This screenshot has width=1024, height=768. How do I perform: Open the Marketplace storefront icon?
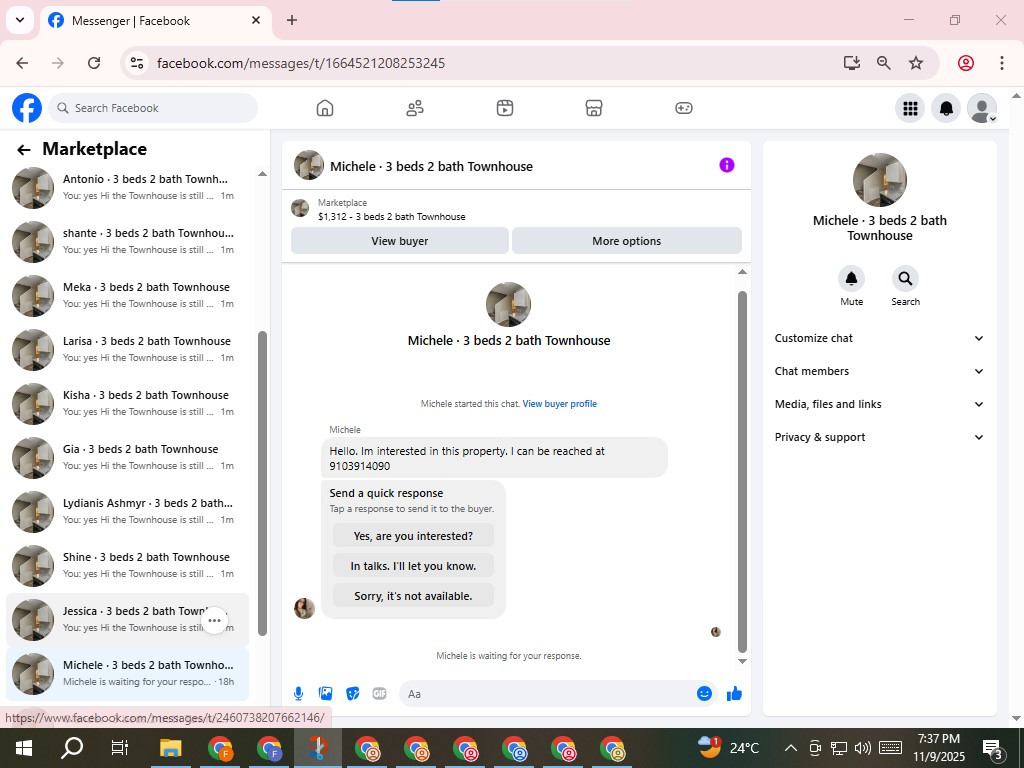[594, 108]
